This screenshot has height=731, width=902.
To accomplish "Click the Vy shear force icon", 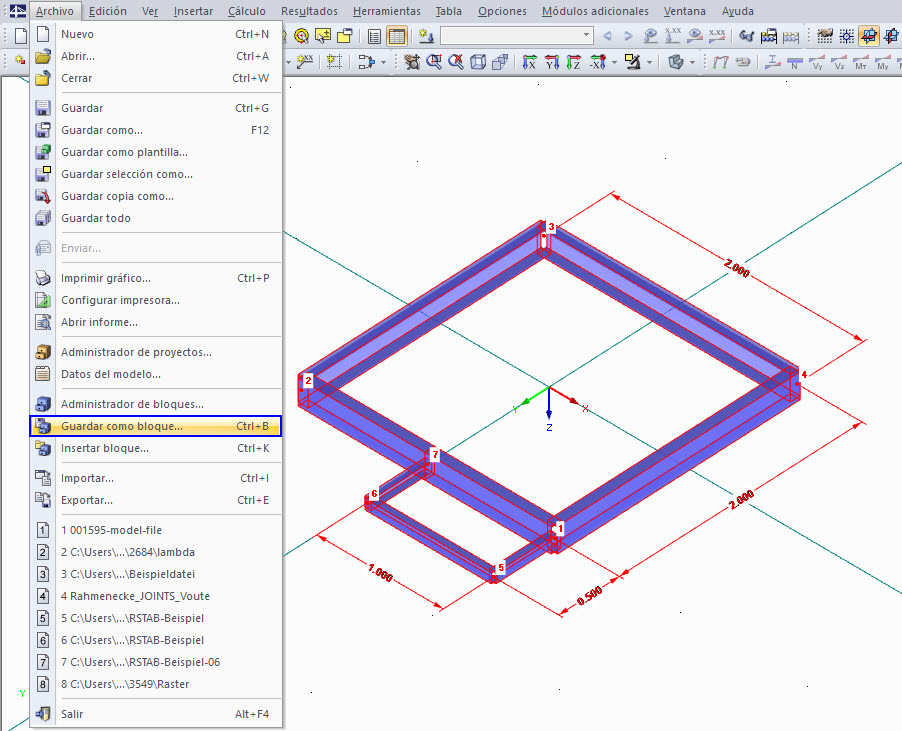I will pos(817,62).
